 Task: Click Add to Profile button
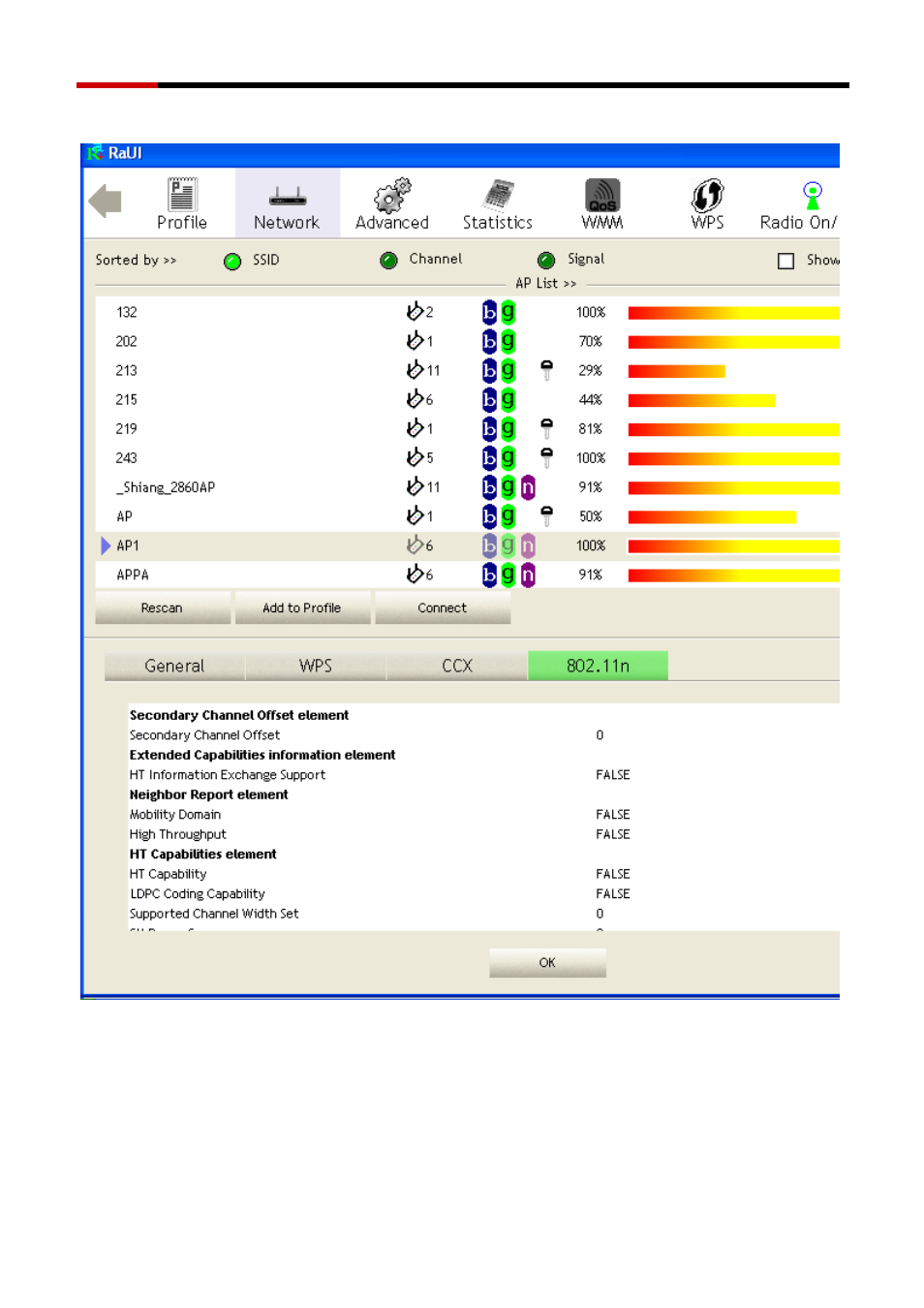point(302,607)
